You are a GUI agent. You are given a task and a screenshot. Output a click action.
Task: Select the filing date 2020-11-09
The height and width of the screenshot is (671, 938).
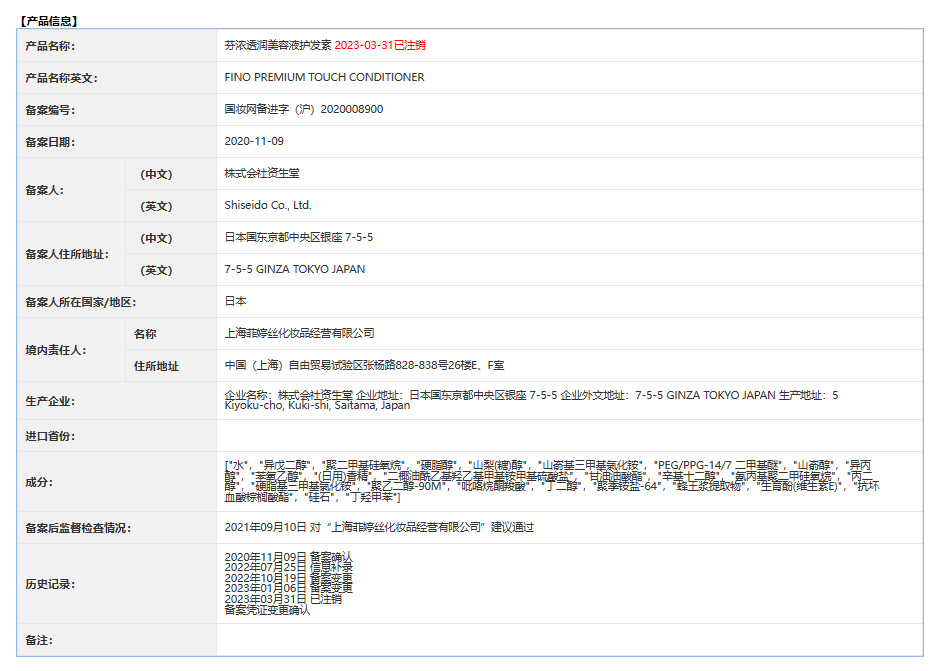[254, 142]
